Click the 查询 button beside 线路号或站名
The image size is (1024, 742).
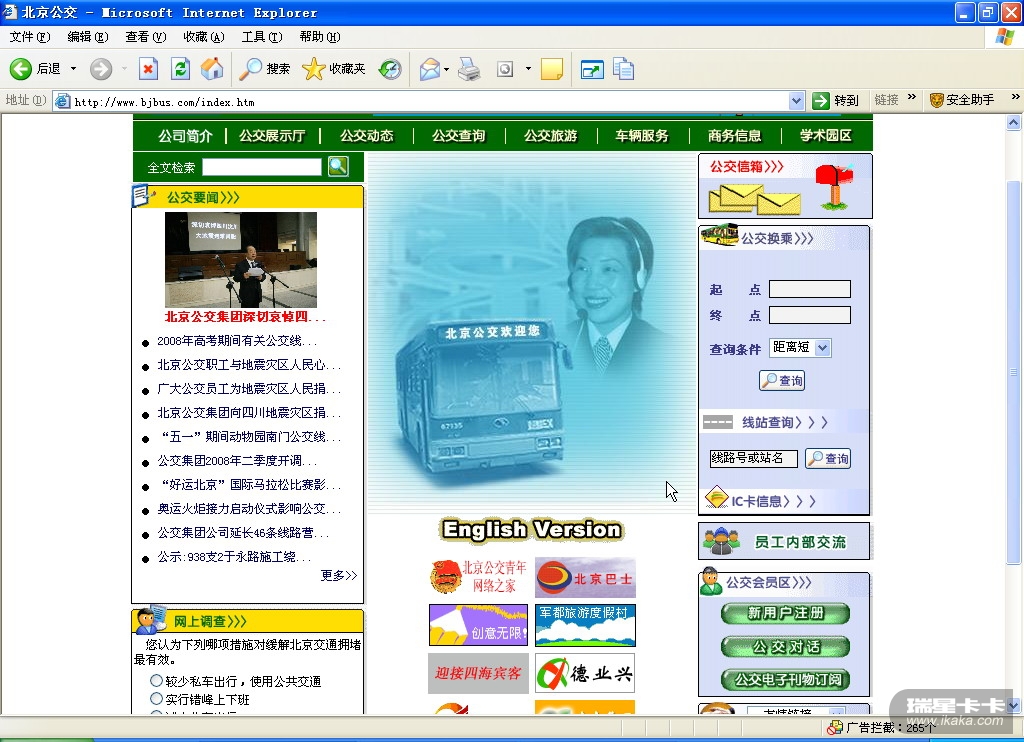pos(828,459)
